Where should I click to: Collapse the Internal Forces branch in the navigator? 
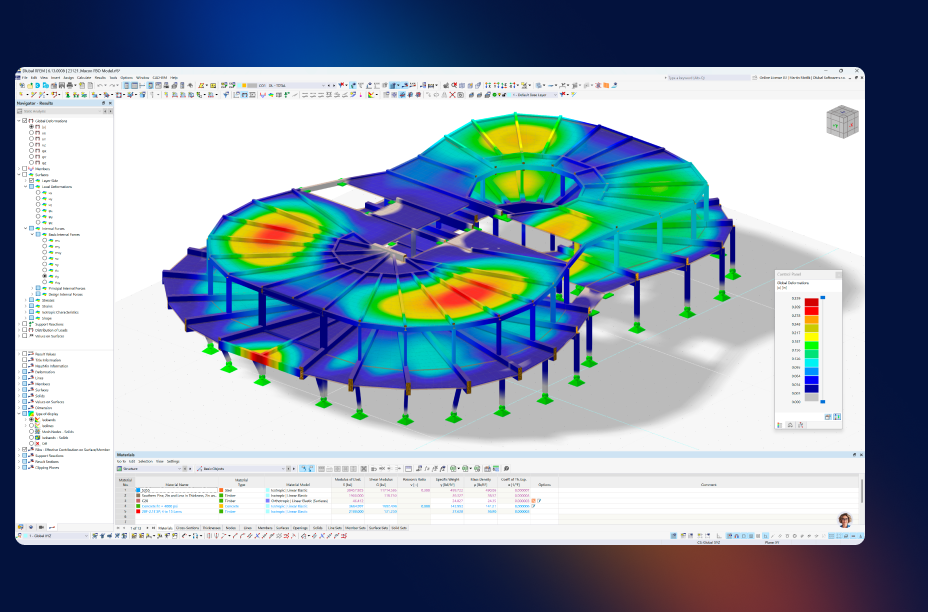pos(26,228)
